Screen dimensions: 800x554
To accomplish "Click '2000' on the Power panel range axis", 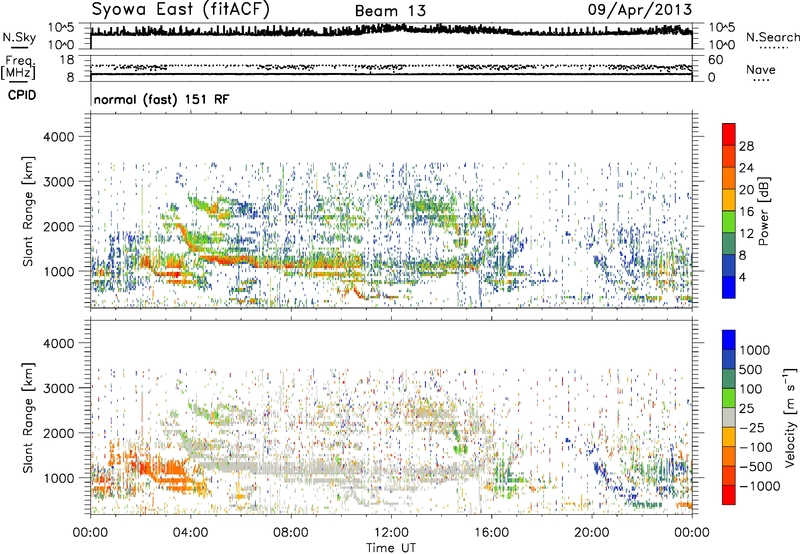I will pyautogui.click(x=58, y=226).
